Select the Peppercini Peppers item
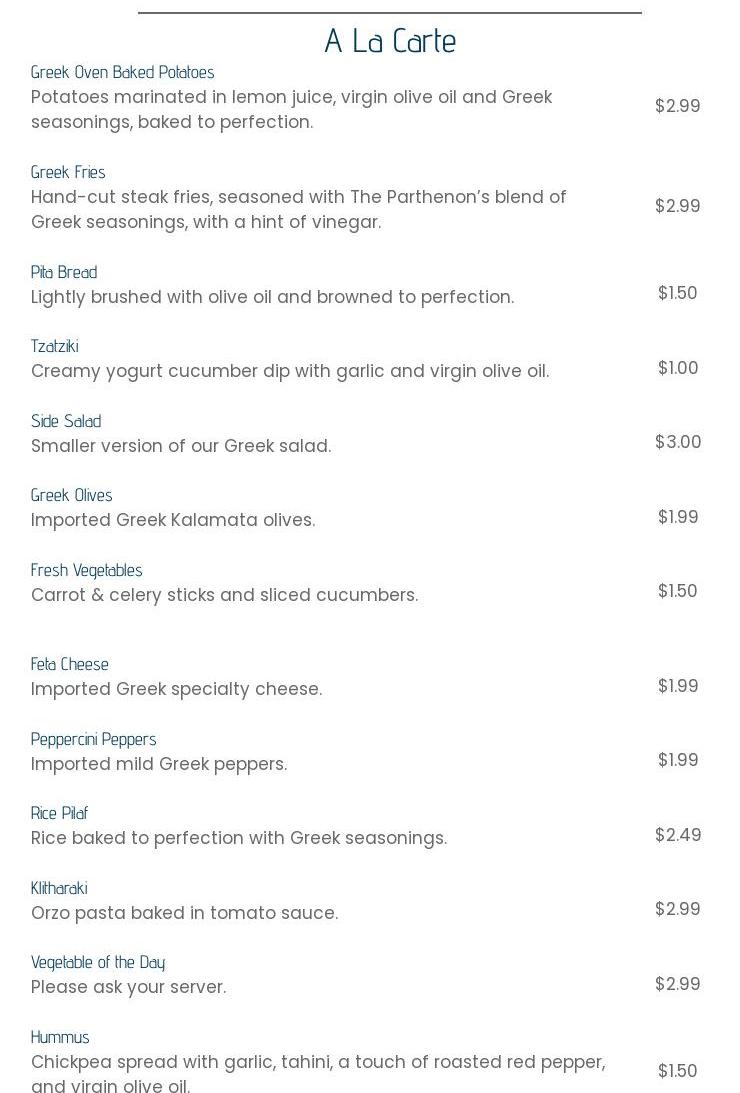Image resolution: width=740 pixels, height=1093 pixels. pos(93,740)
